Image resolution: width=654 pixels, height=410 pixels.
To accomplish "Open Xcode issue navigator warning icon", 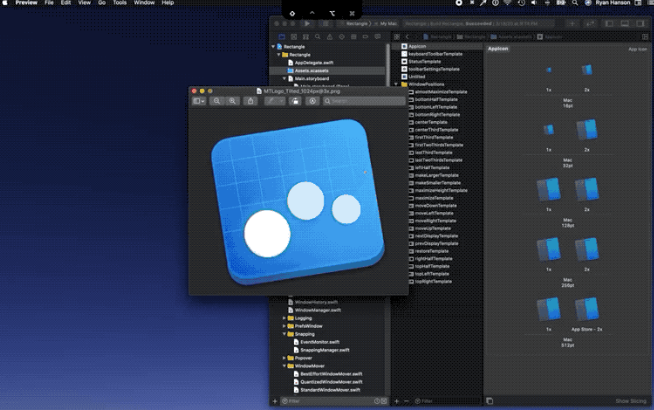I will [330, 37].
